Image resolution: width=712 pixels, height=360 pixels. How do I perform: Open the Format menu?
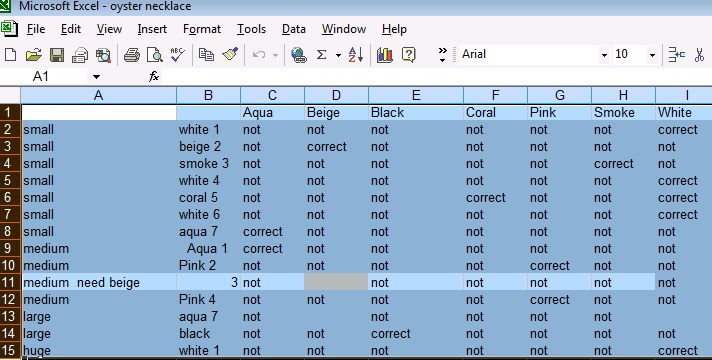coord(202,29)
